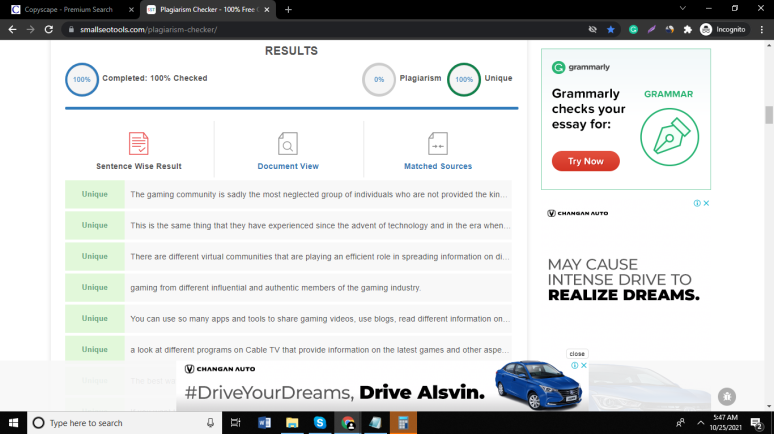Open Microsoft Word from taskbar
Image resolution: width=774 pixels, height=434 pixels.
pyautogui.click(x=264, y=423)
